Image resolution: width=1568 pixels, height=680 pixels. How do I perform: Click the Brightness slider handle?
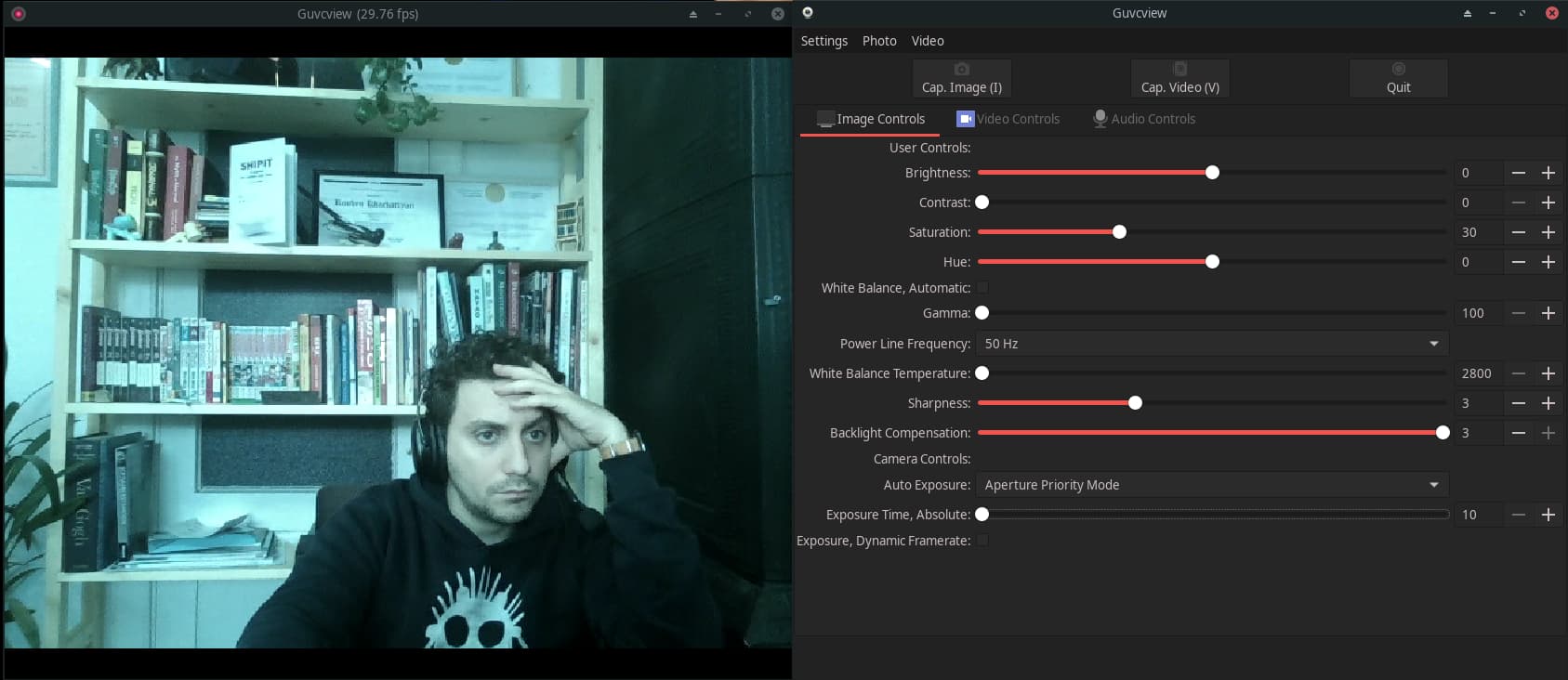[x=1212, y=173]
